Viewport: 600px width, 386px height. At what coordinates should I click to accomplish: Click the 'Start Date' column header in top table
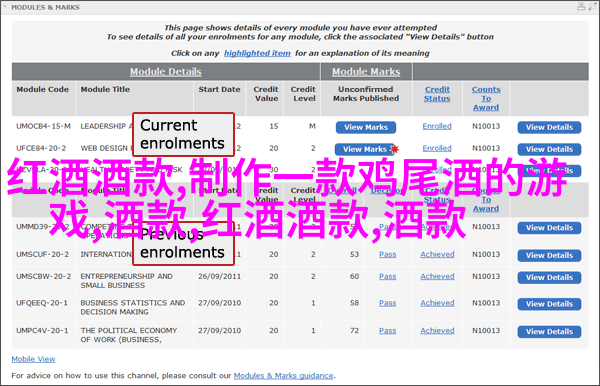coord(219,89)
